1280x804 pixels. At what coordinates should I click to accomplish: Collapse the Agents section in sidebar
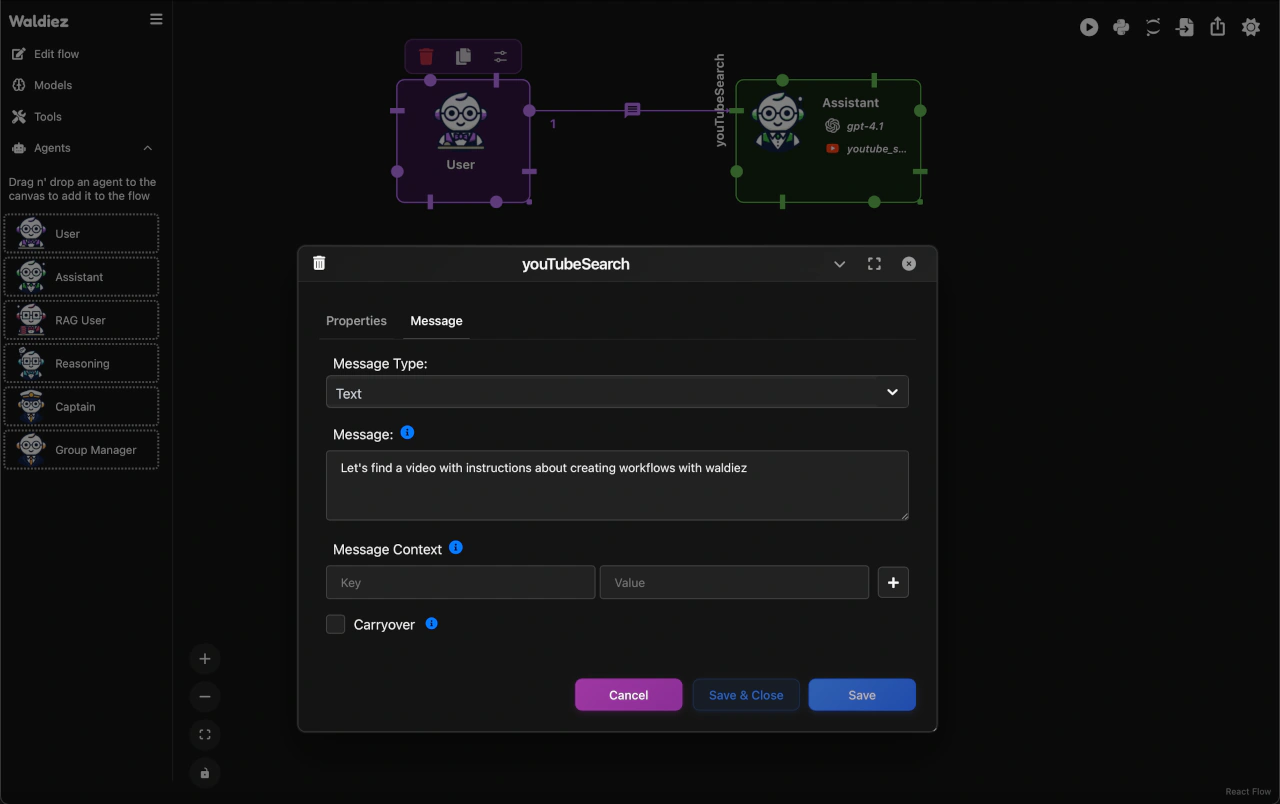coord(148,148)
